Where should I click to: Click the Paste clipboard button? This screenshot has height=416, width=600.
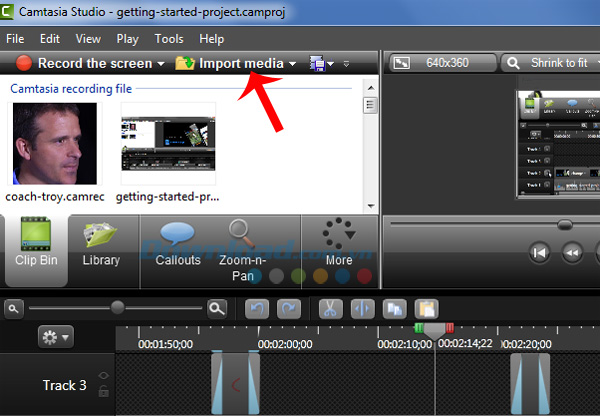(x=426, y=308)
